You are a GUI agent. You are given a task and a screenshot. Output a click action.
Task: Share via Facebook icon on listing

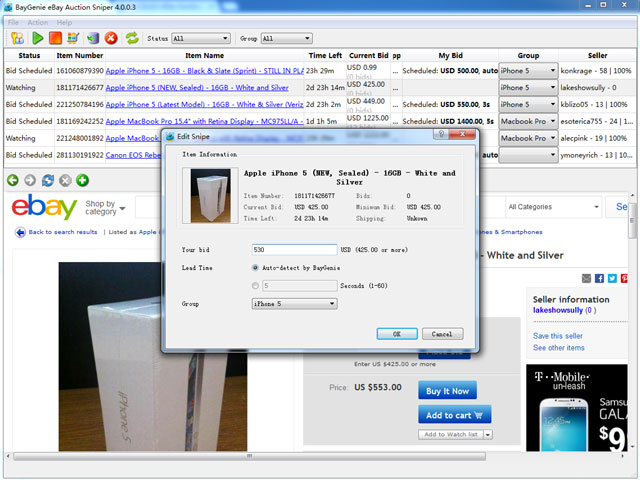coord(599,278)
